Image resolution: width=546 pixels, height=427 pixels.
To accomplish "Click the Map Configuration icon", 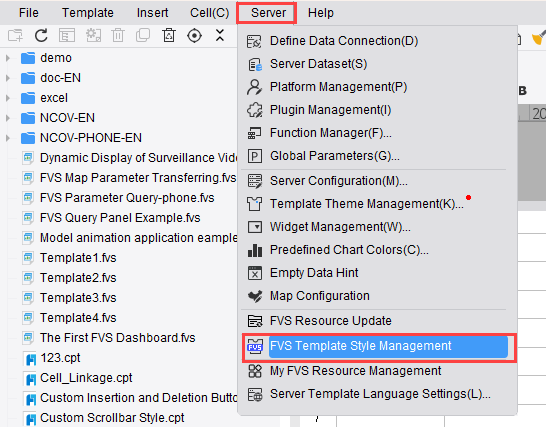I will [255, 296].
